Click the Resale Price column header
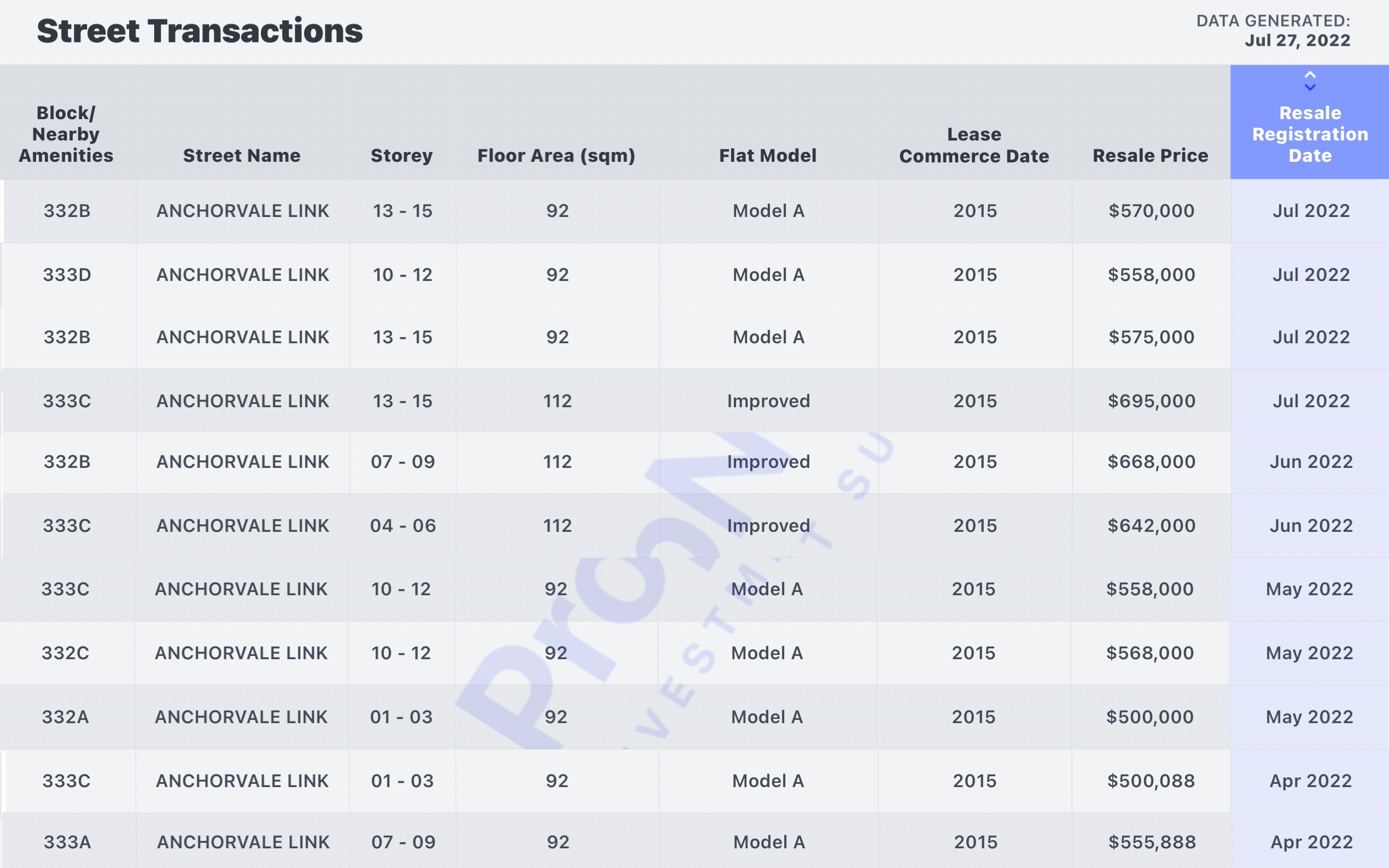 [x=1150, y=156]
